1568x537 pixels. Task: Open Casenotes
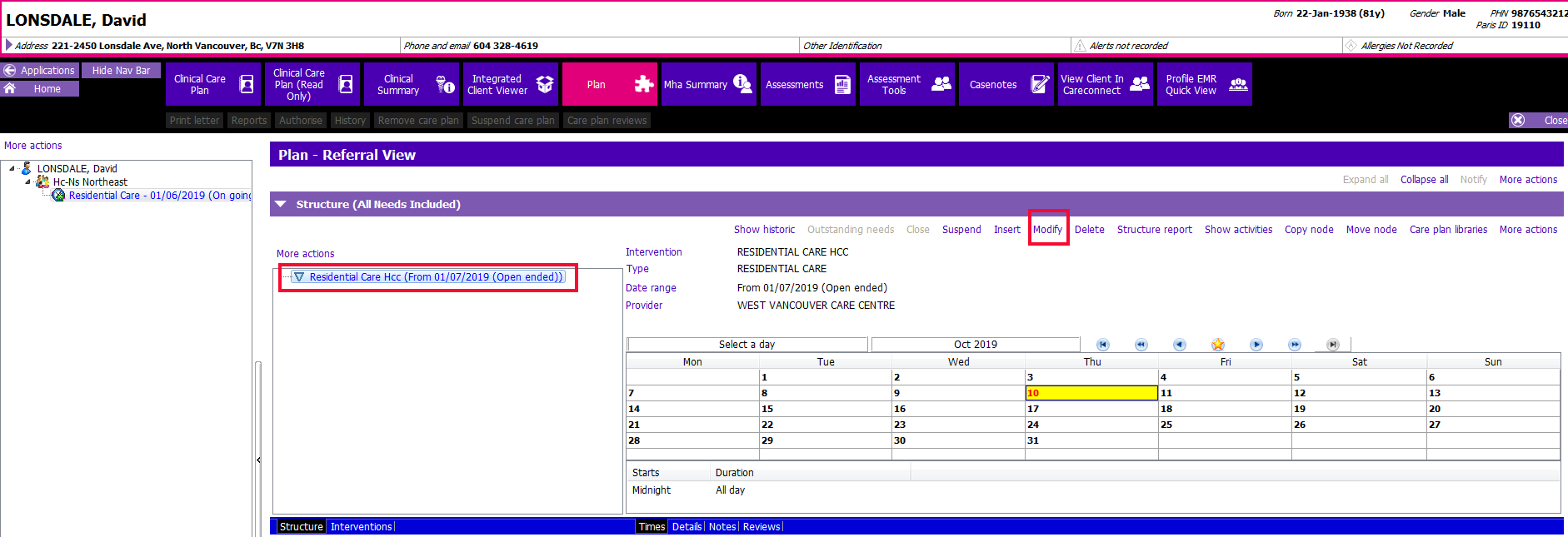(1006, 84)
